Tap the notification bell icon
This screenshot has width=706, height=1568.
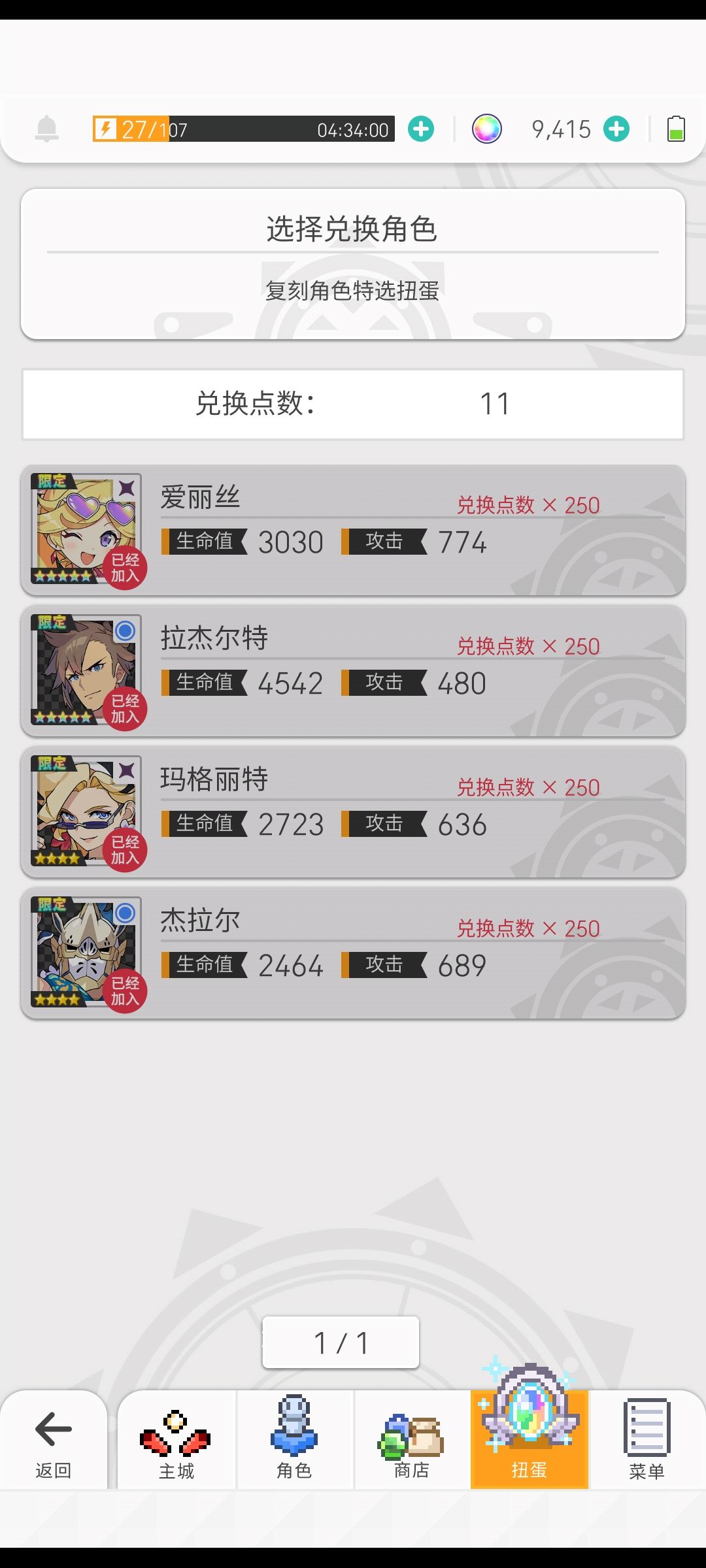(x=46, y=129)
